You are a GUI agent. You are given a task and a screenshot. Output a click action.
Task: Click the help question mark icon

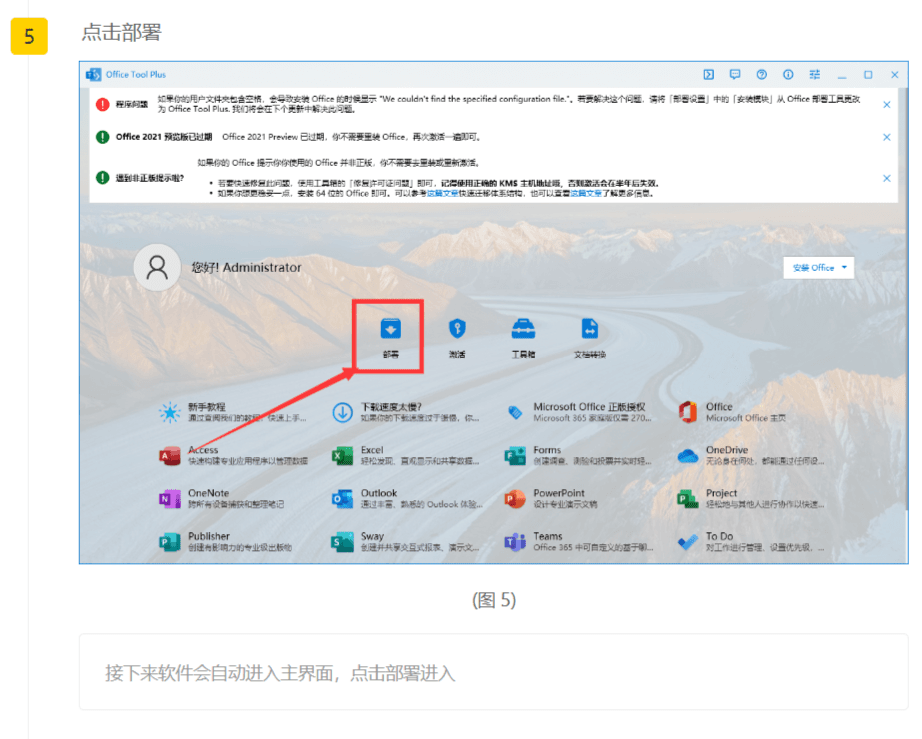pos(761,75)
